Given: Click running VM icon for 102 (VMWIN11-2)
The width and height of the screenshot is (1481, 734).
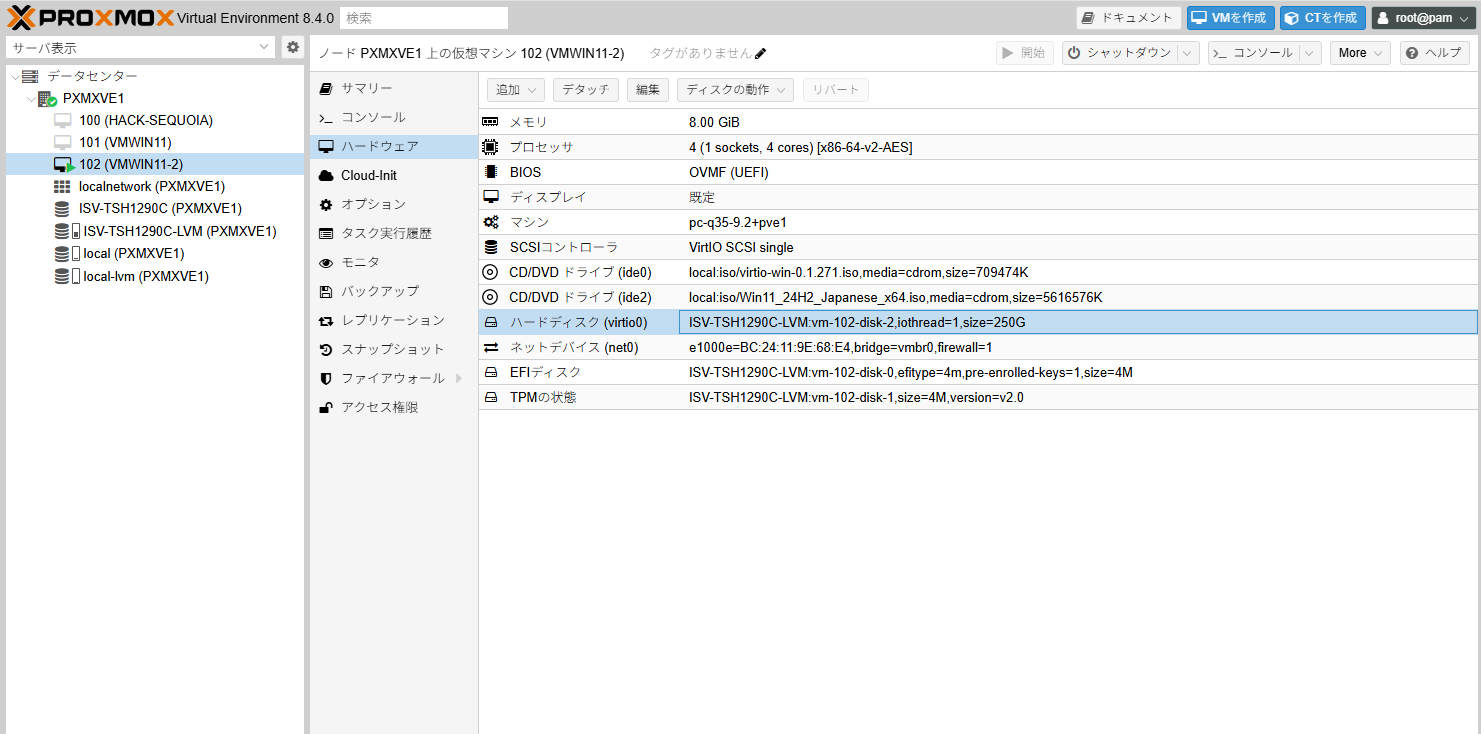Looking at the screenshot, I should [x=64, y=164].
